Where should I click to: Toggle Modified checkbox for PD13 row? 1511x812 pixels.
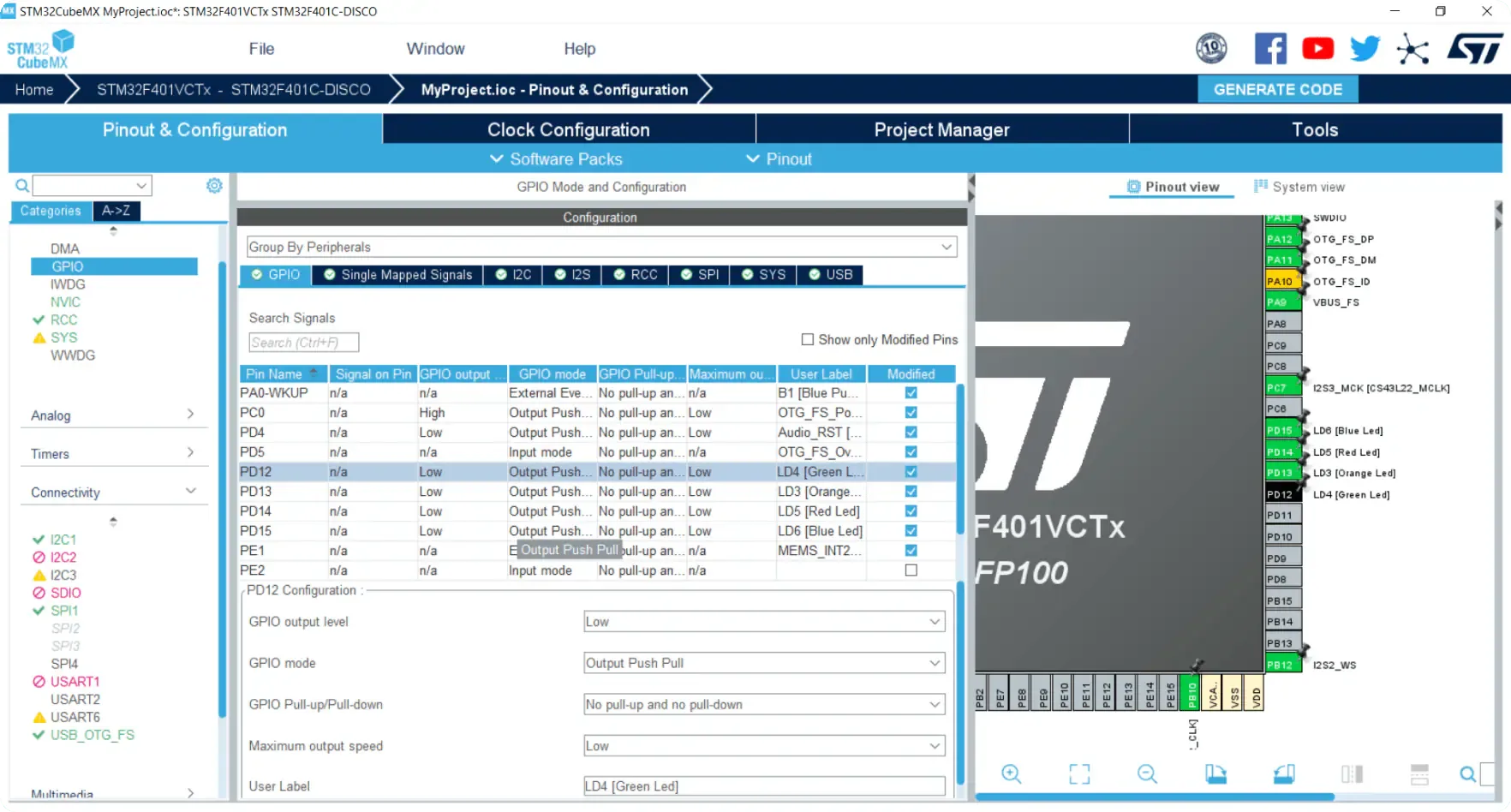(x=911, y=492)
